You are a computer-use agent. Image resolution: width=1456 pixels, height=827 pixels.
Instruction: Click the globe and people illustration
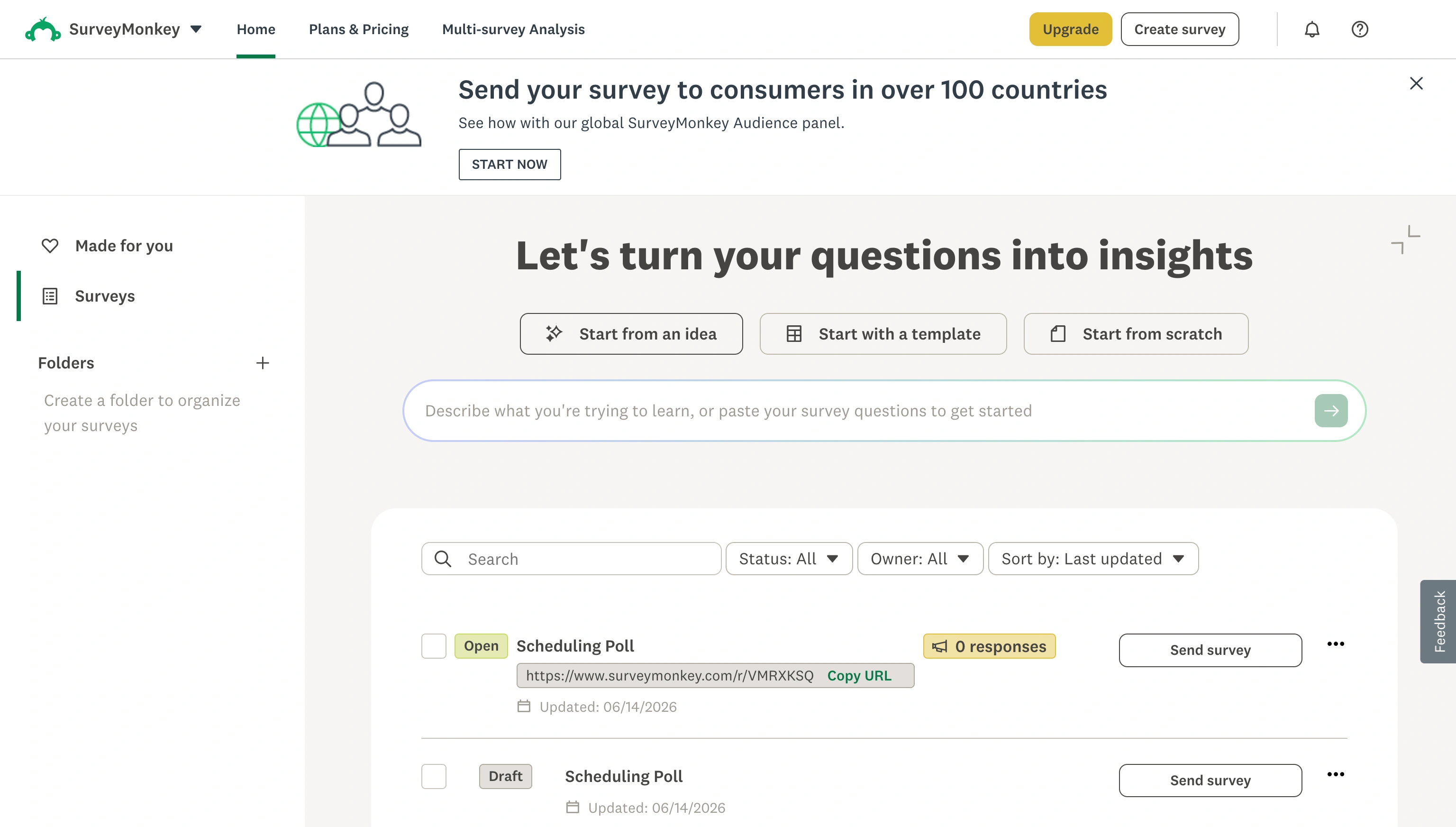coord(359,114)
